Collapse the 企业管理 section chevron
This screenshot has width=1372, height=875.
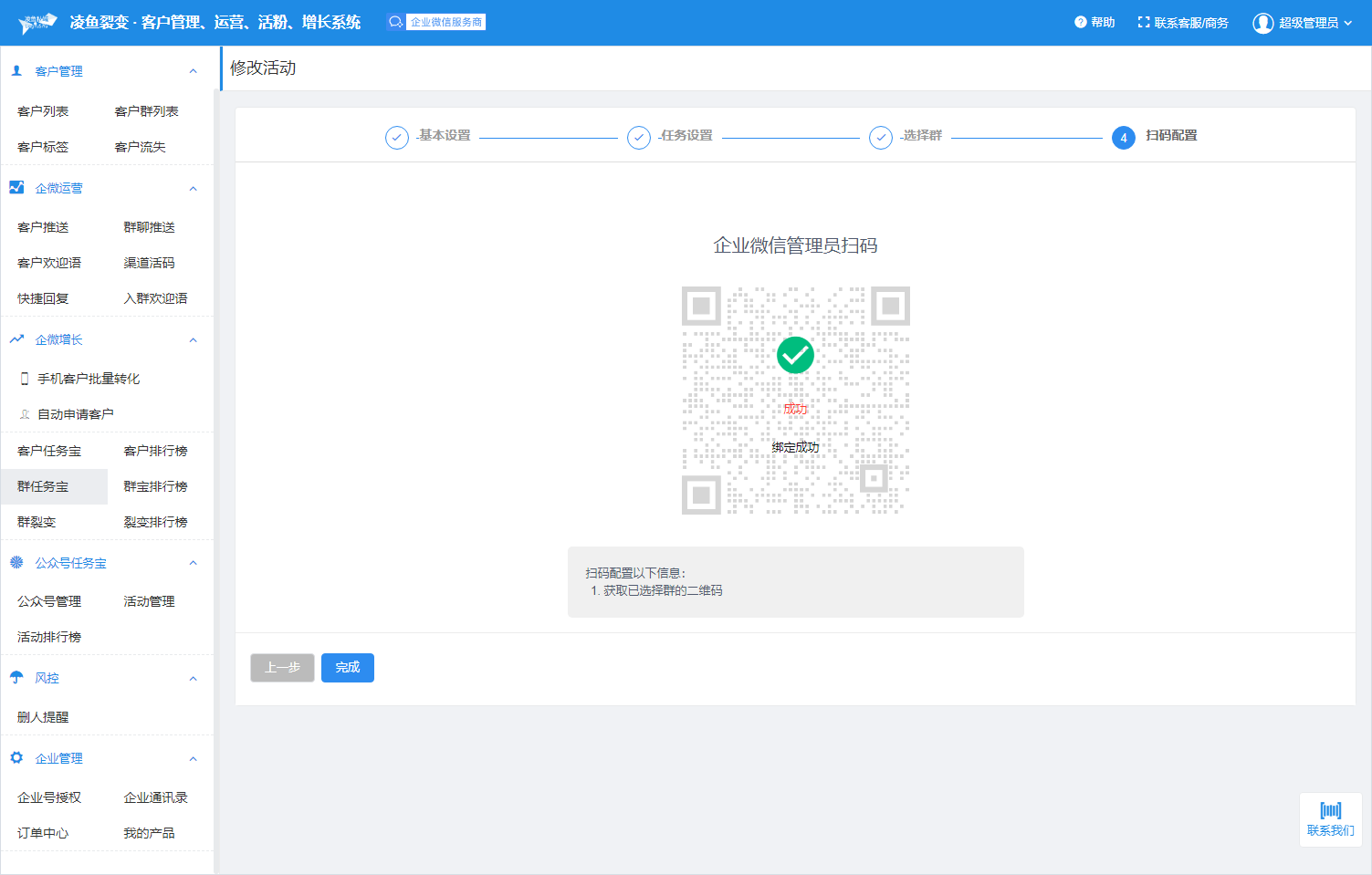(x=193, y=758)
